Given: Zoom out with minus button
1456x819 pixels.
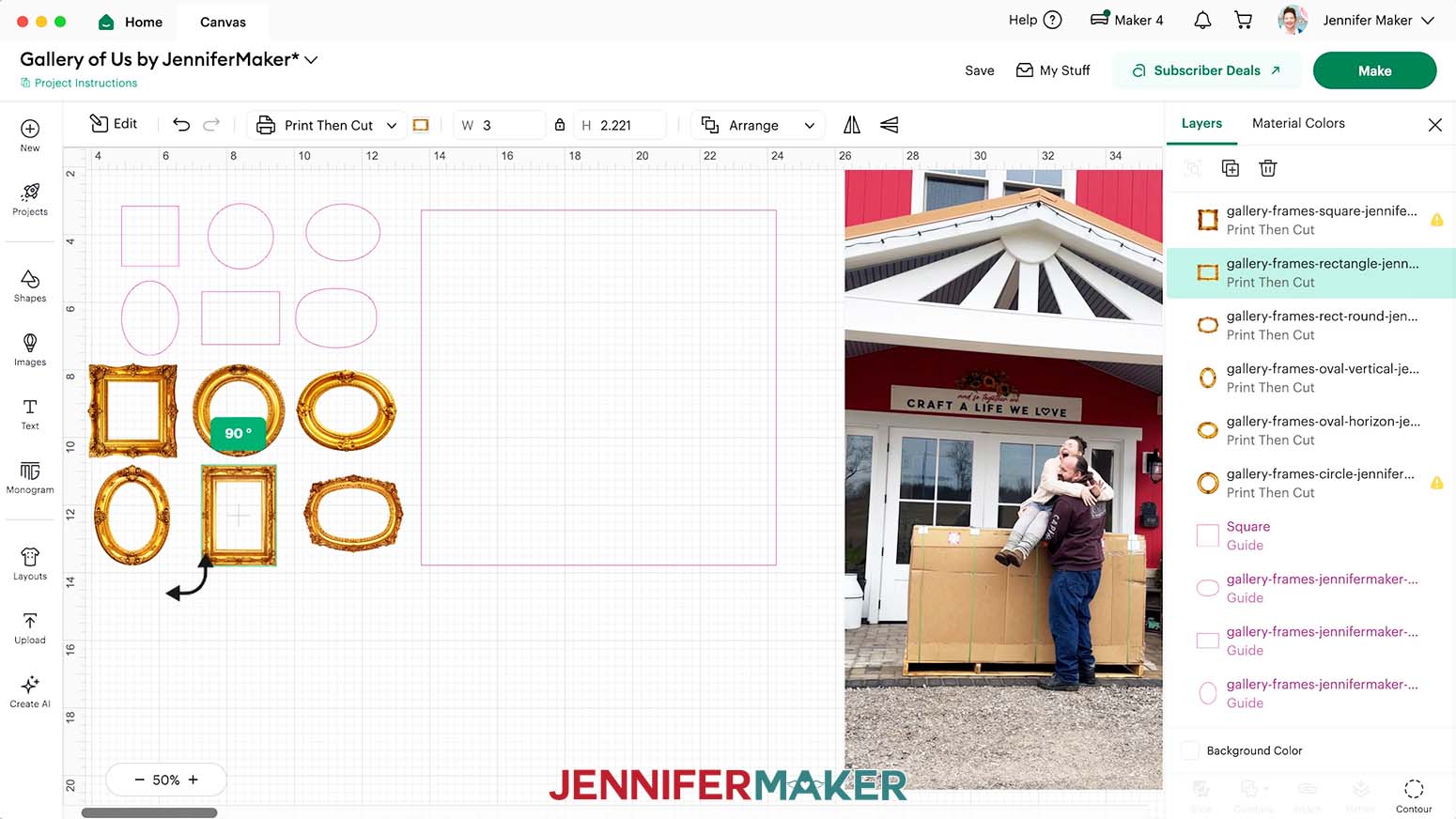Looking at the screenshot, I should pyautogui.click(x=140, y=780).
